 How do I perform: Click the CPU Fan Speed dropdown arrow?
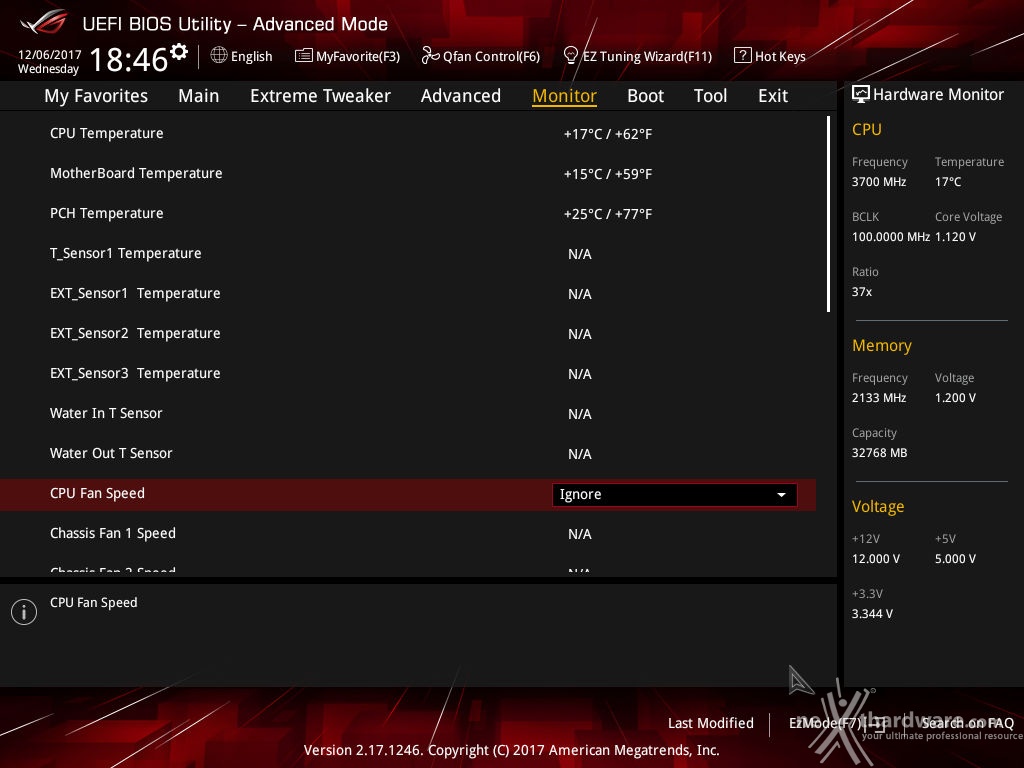pos(781,494)
